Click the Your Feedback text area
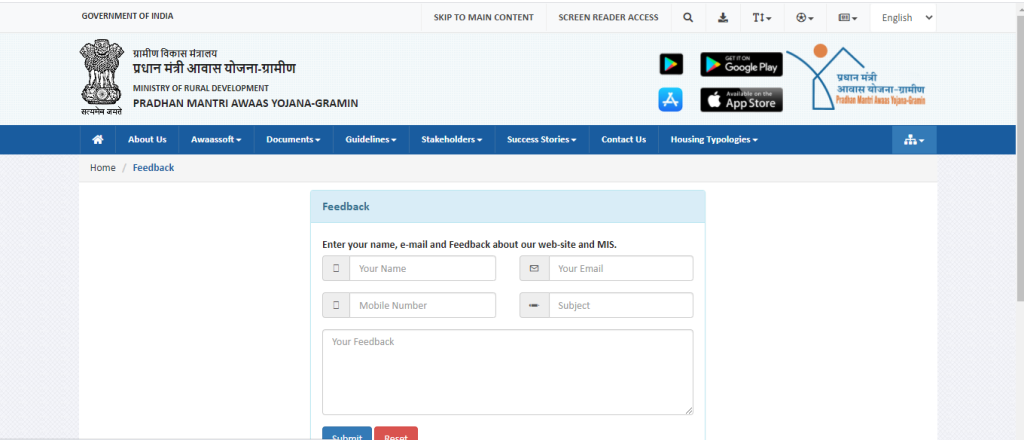Screen dimensions: 1024x440 coord(507,372)
